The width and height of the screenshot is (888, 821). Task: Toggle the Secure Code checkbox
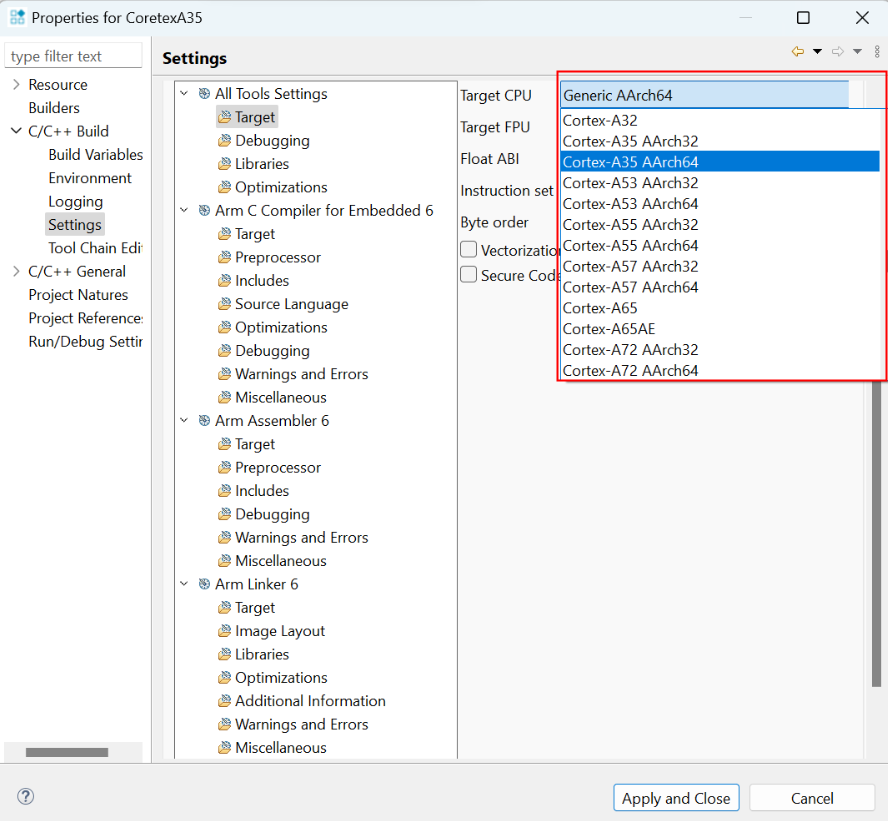[468, 274]
